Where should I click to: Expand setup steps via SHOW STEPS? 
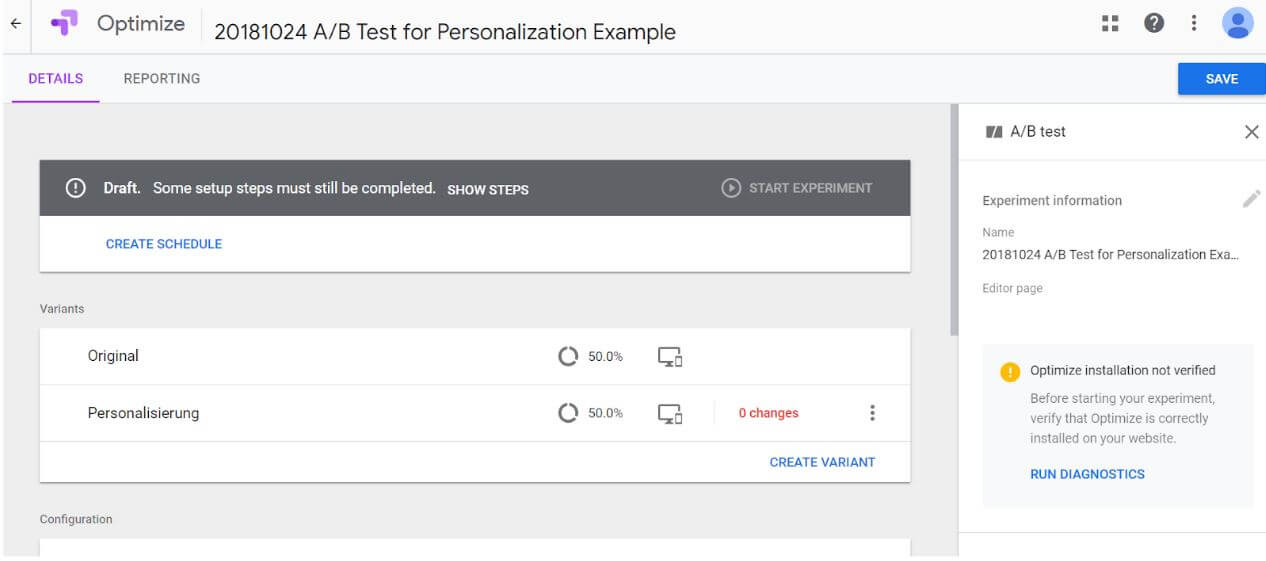click(x=488, y=189)
